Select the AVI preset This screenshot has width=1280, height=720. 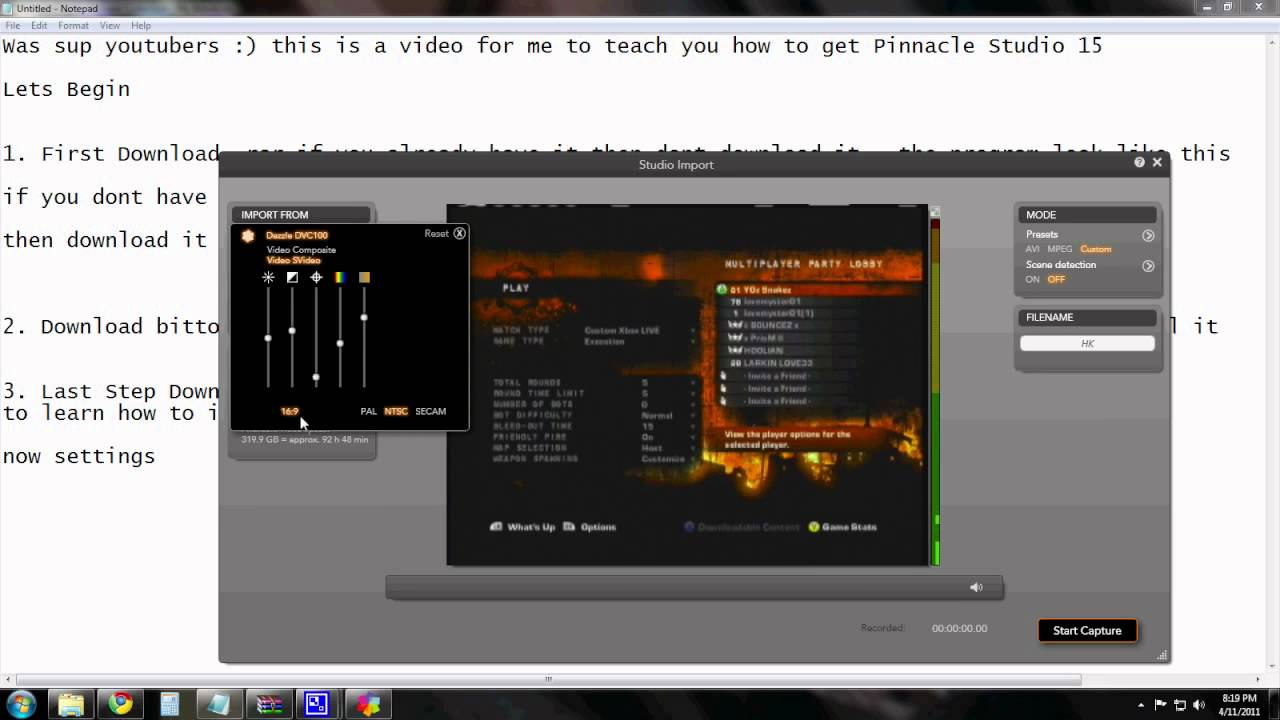[1033, 249]
